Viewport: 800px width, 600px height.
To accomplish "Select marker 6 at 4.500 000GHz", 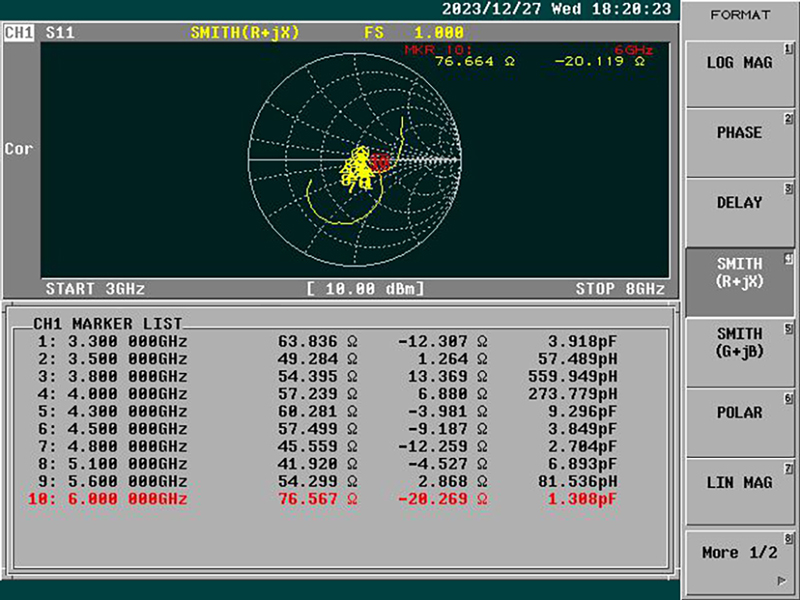I will coord(112,429).
